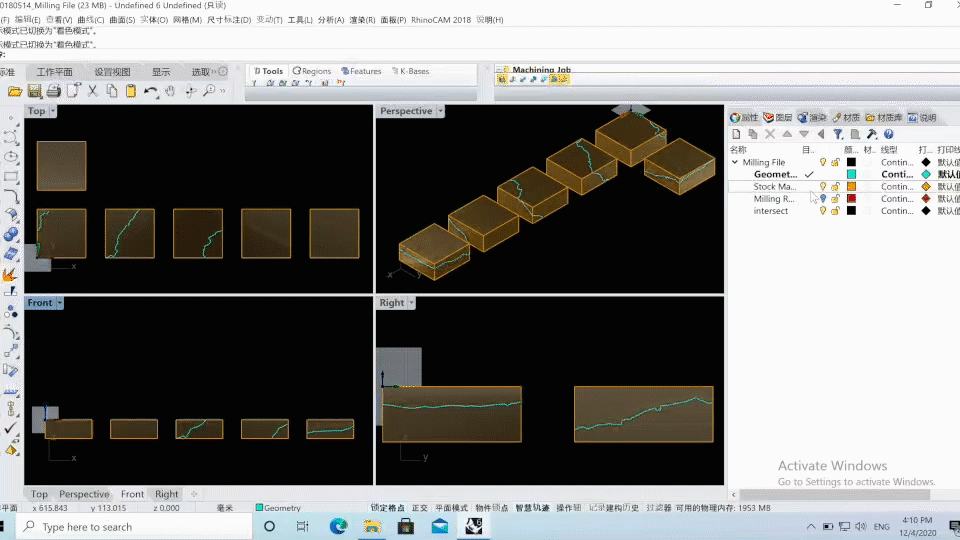Click the Windows search box
Screen dimensions: 960x540
[134, 527]
